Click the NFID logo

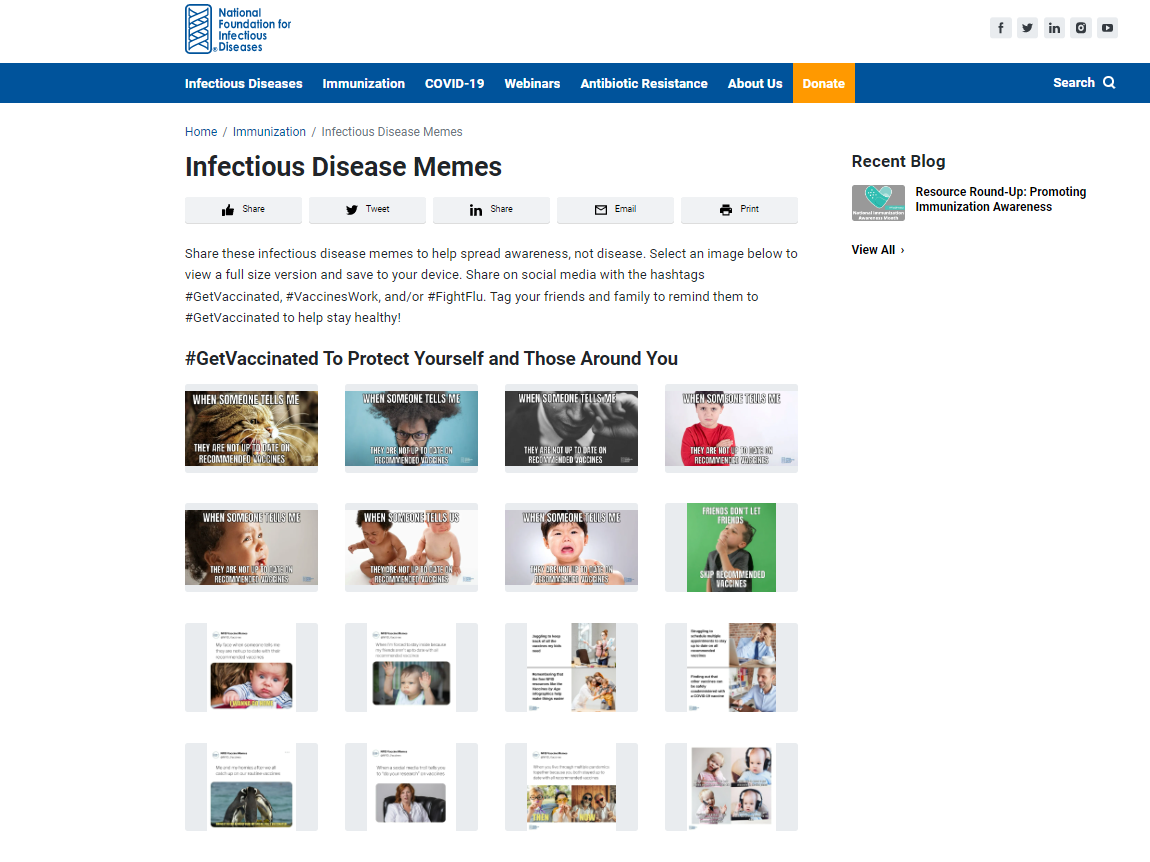[237, 29]
